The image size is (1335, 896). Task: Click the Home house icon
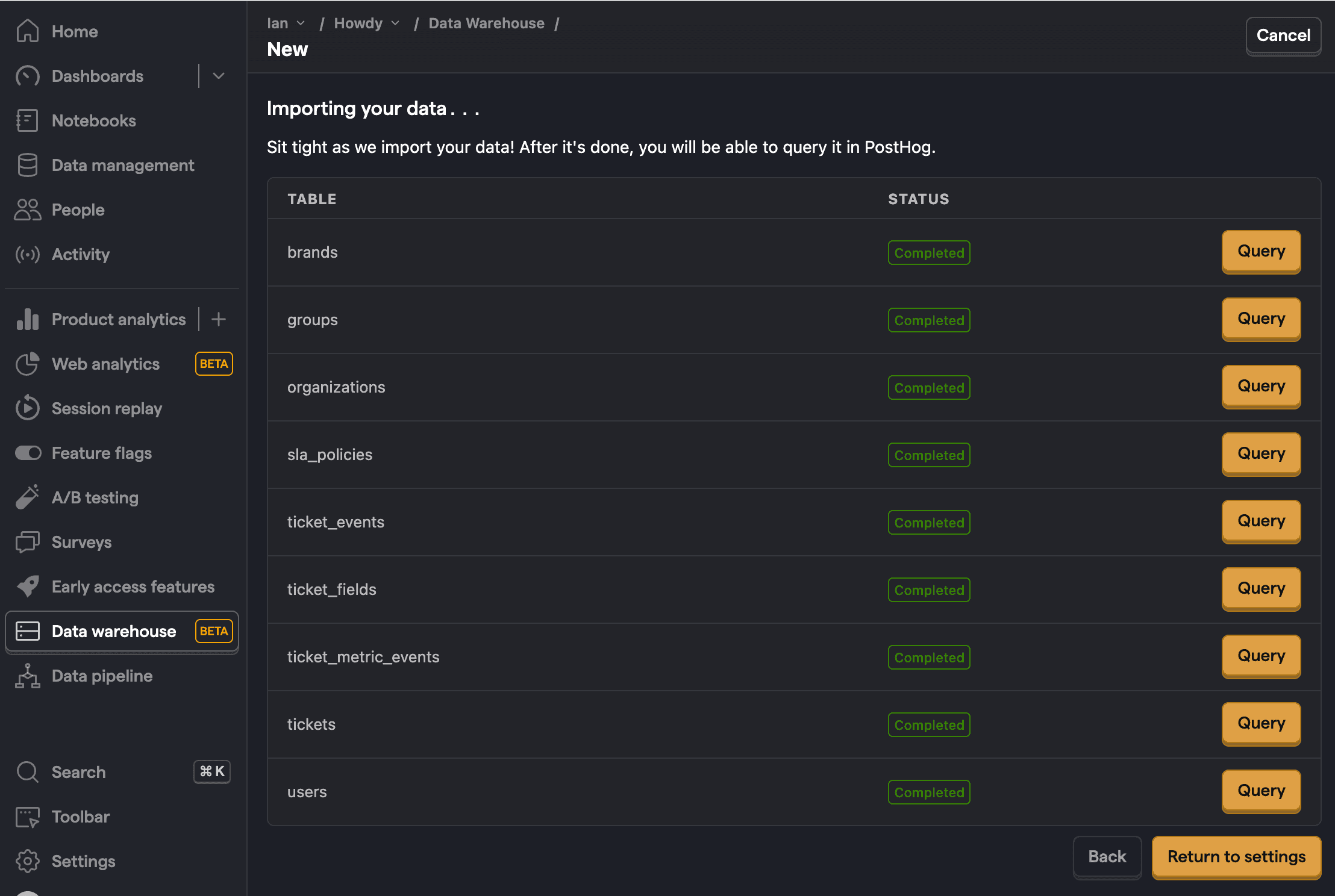(28, 31)
